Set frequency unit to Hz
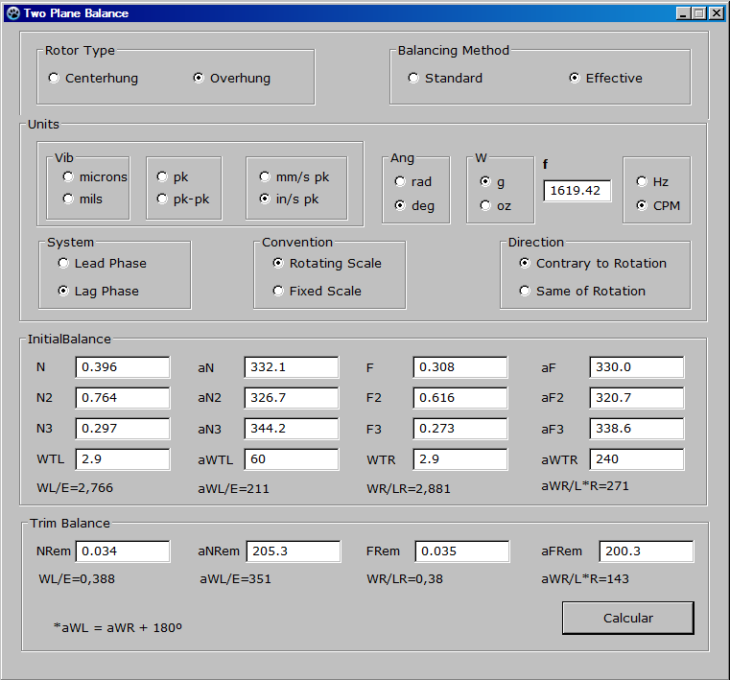Viewport: 730px width, 680px height. pyautogui.click(x=642, y=182)
